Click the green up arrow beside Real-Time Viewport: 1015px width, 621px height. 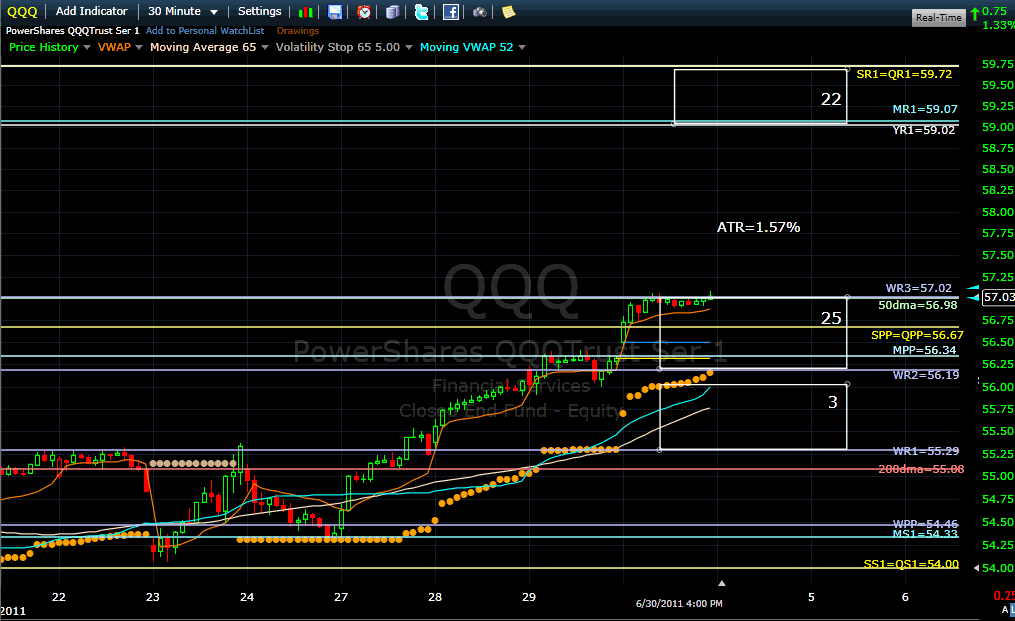click(975, 13)
